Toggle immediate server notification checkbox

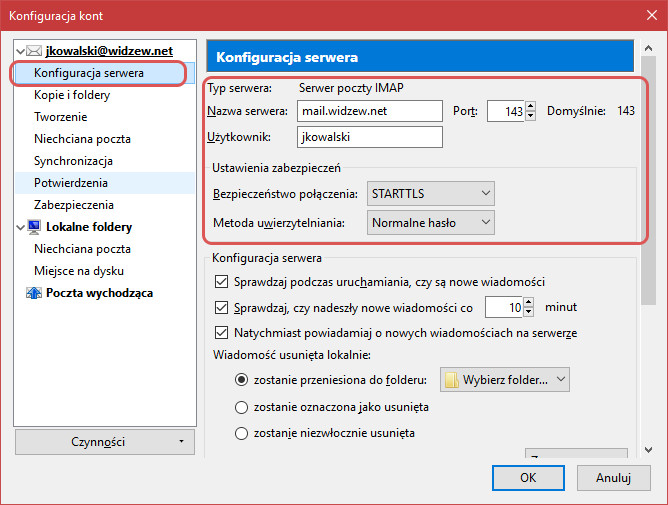point(222,332)
